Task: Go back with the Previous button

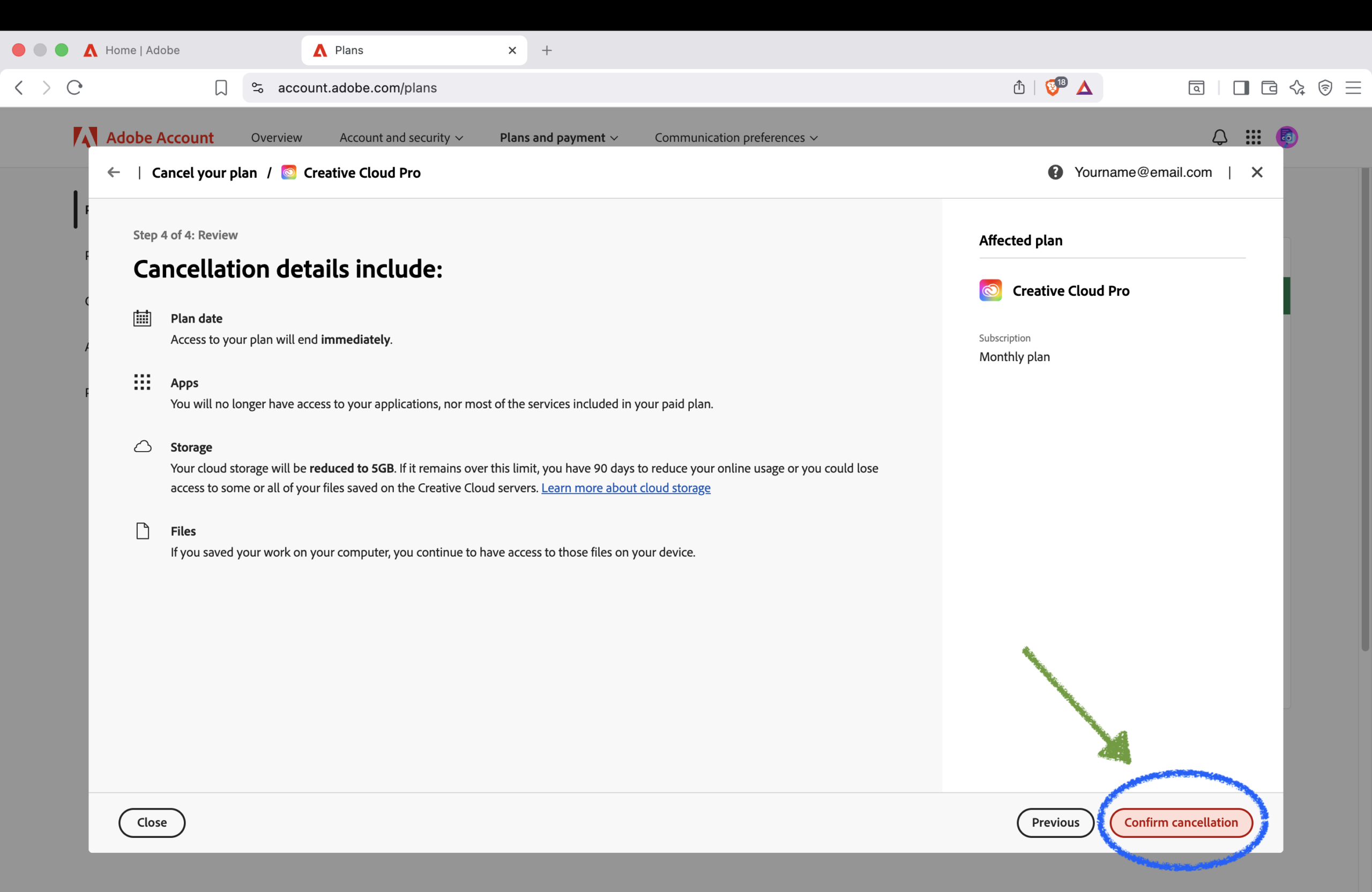Action: coord(1055,822)
